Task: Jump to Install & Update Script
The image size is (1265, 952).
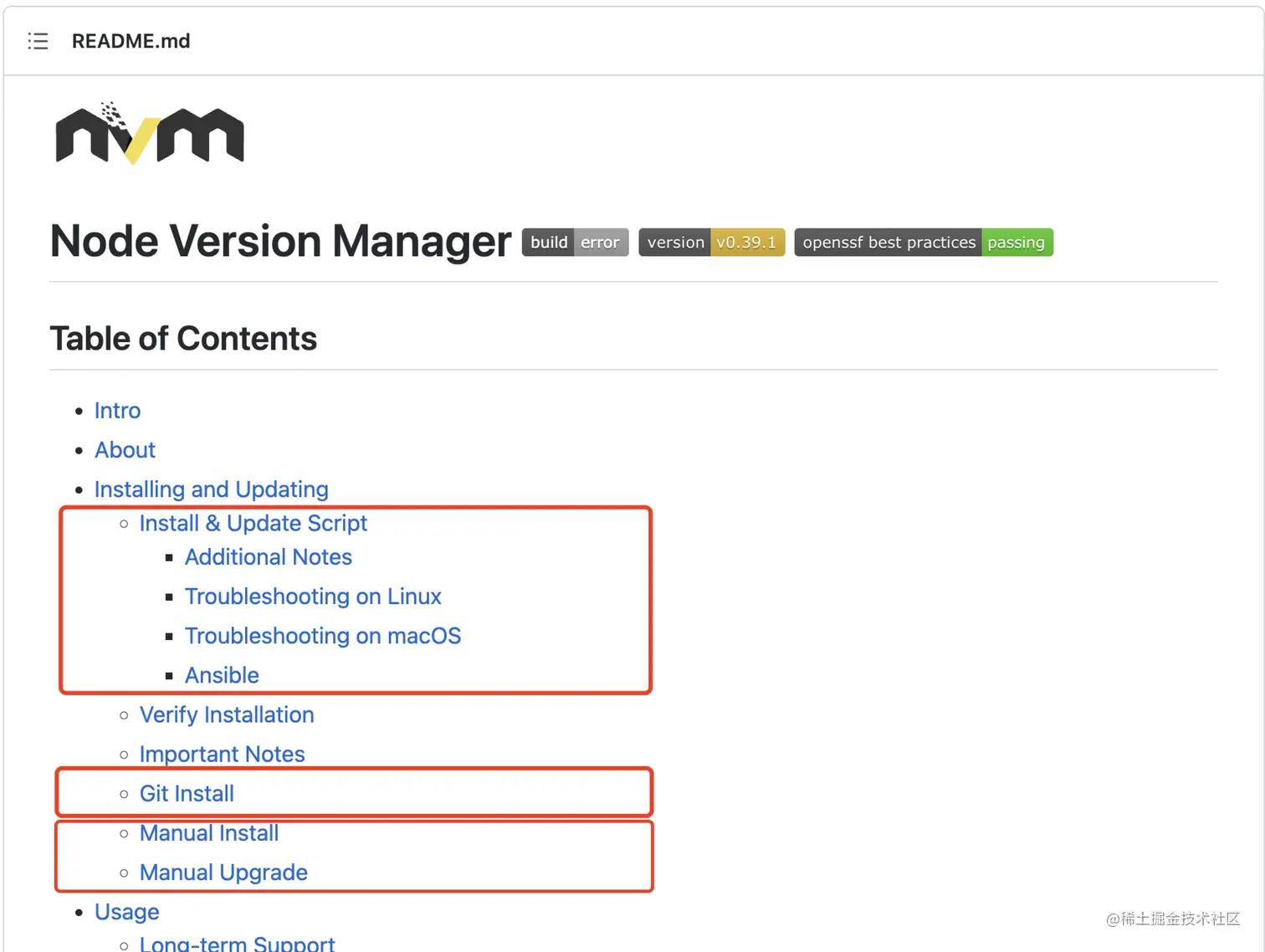Action: tap(253, 524)
